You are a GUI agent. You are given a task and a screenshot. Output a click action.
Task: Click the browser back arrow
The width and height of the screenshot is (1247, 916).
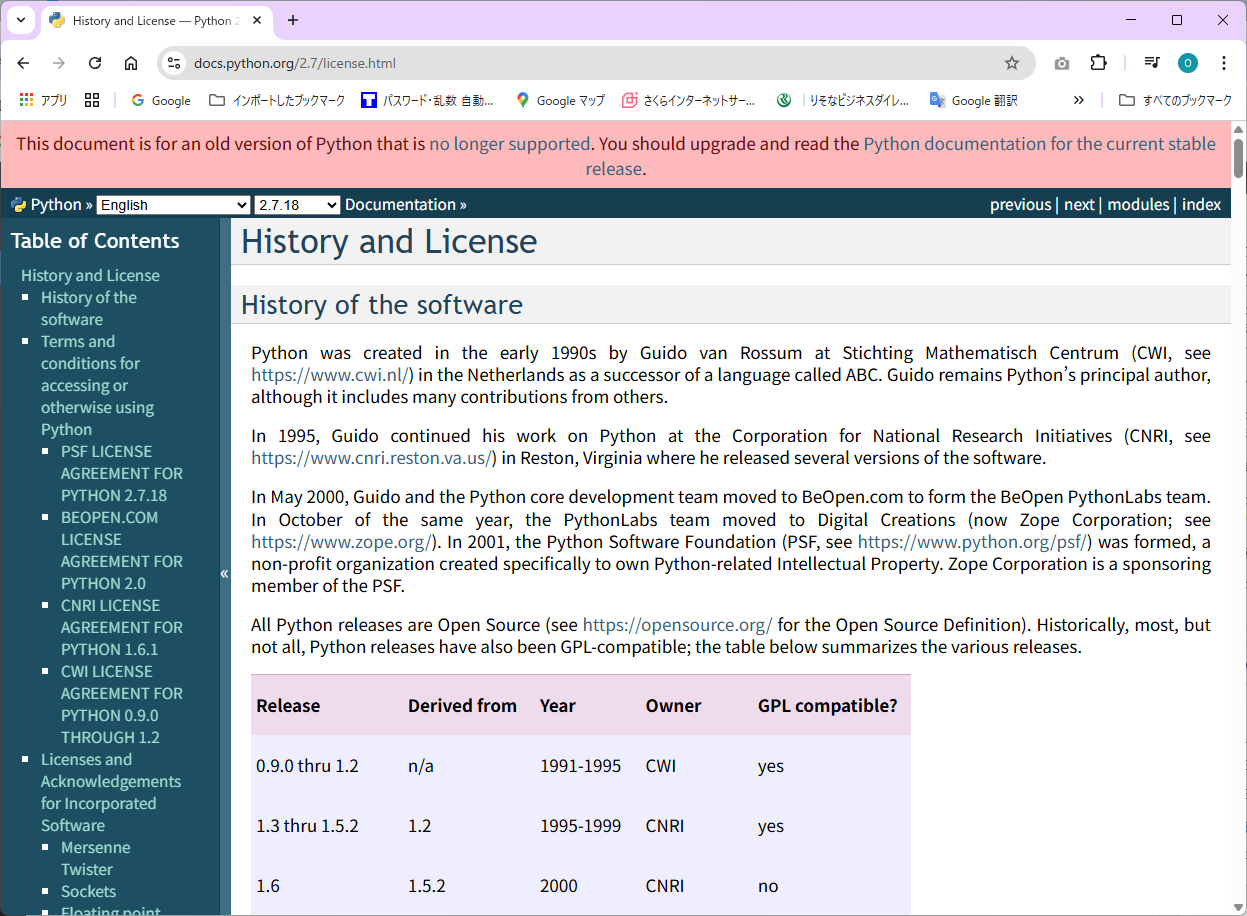(x=24, y=63)
